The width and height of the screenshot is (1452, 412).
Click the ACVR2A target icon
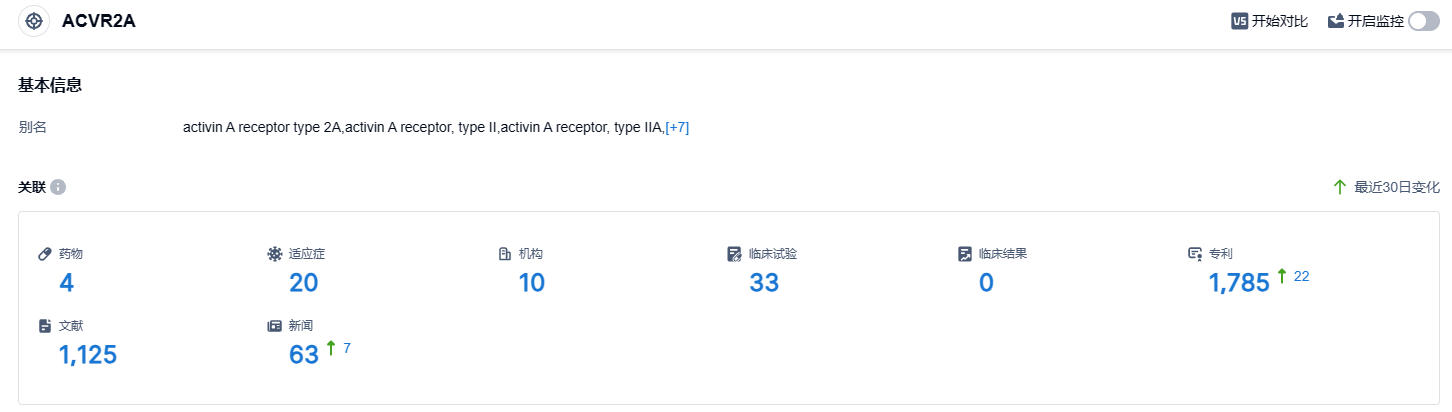point(34,21)
